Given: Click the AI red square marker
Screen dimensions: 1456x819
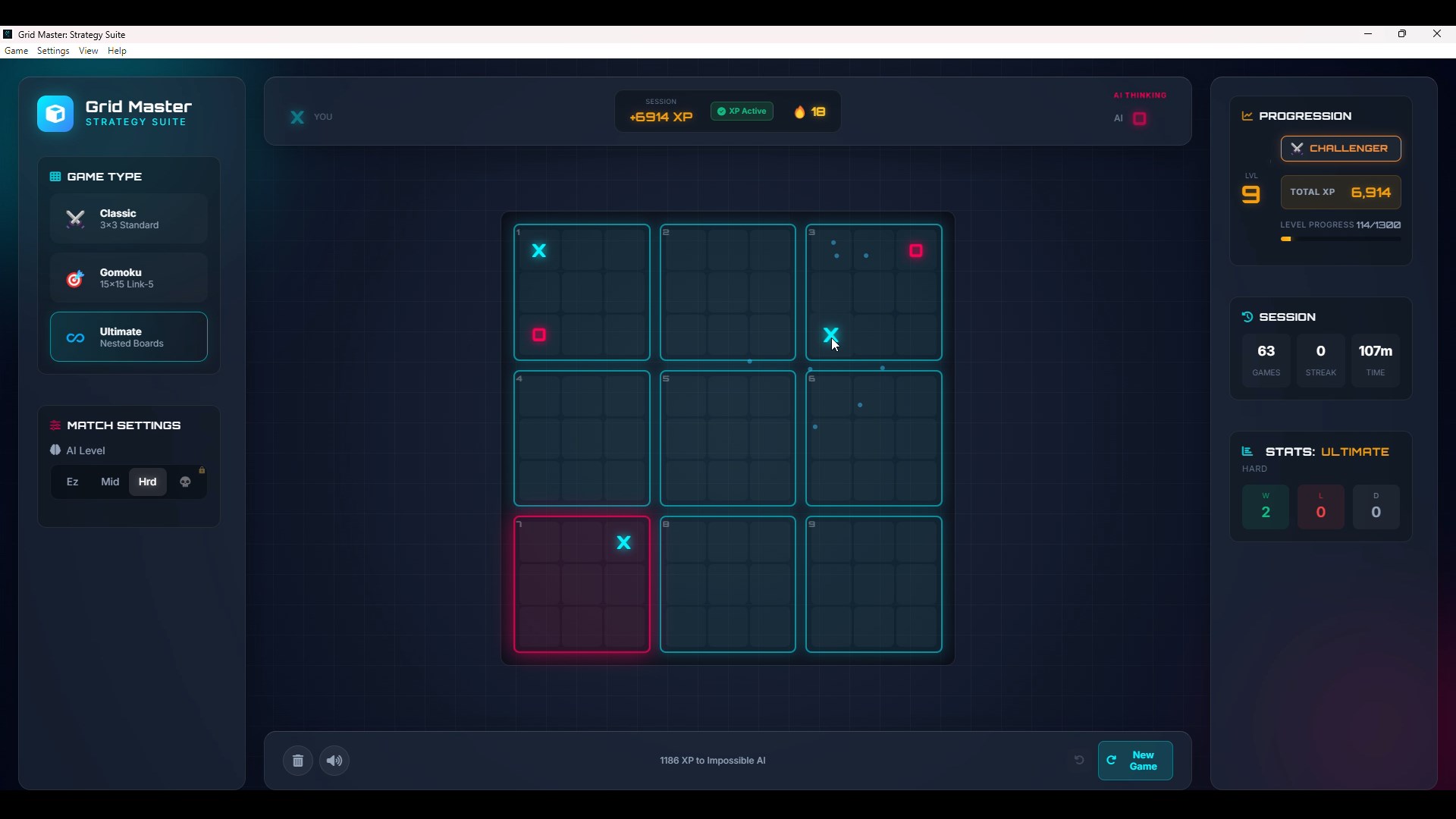Looking at the screenshot, I should (x=1140, y=118).
